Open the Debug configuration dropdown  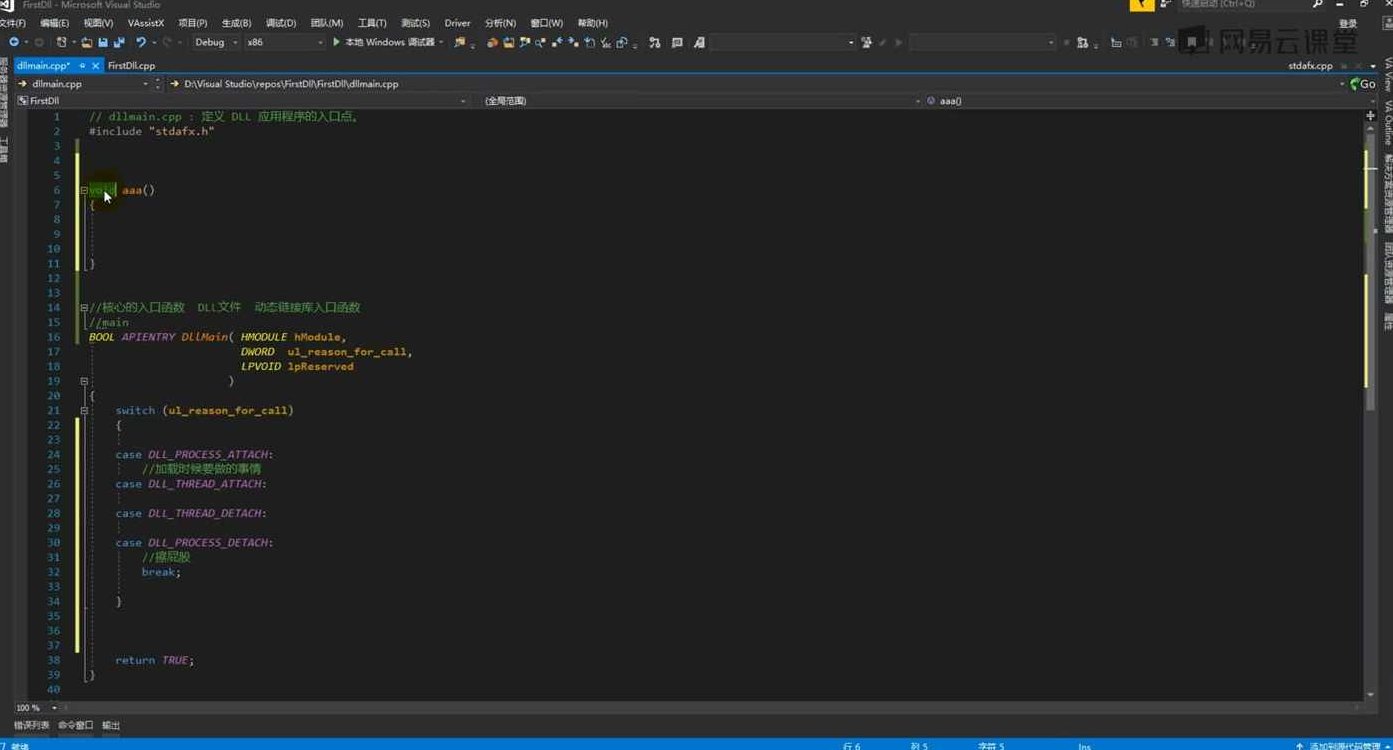point(235,43)
